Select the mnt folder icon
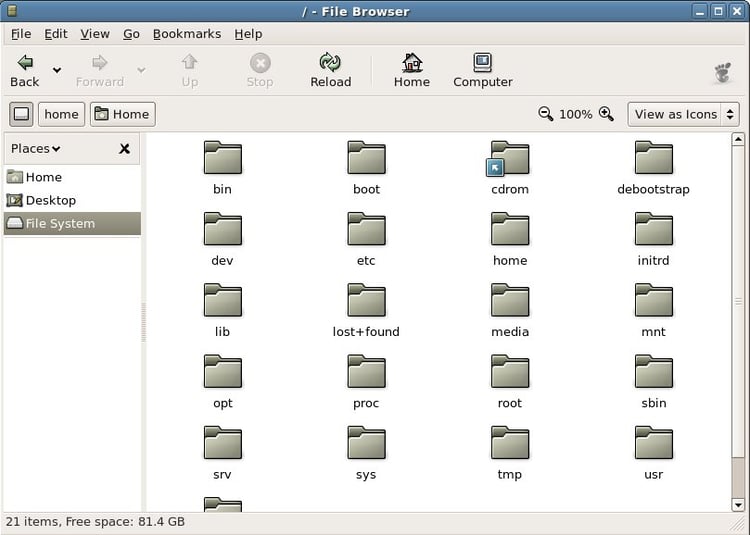 [653, 300]
